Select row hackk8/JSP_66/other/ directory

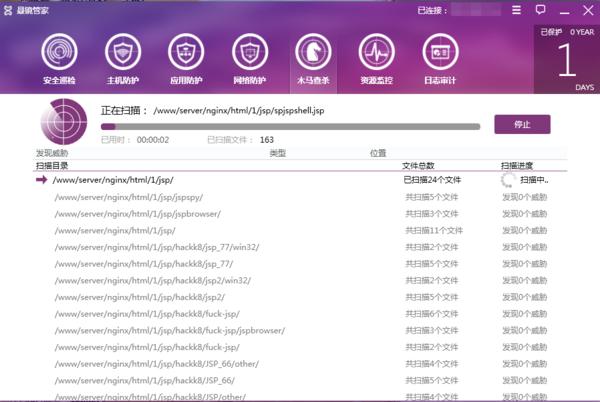[302, 364]
